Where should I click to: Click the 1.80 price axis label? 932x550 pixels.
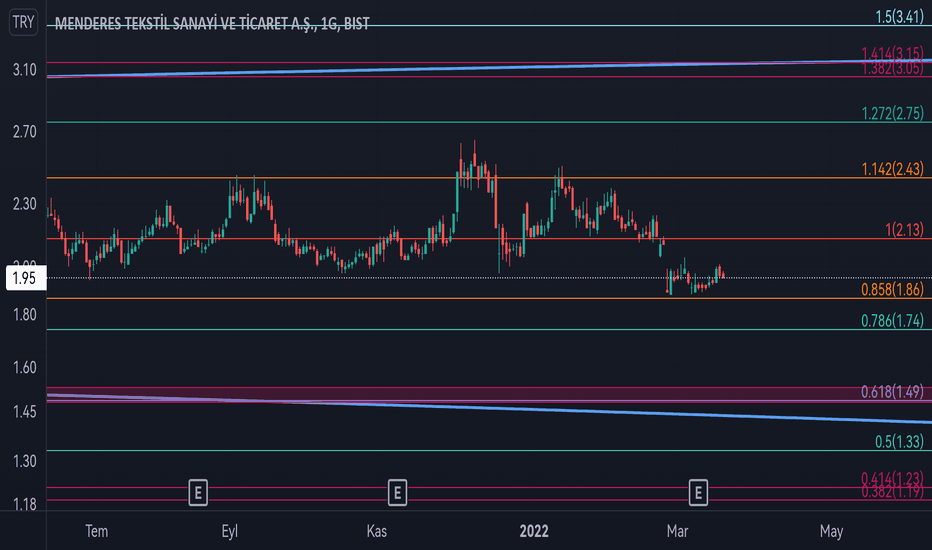[24, 315]
